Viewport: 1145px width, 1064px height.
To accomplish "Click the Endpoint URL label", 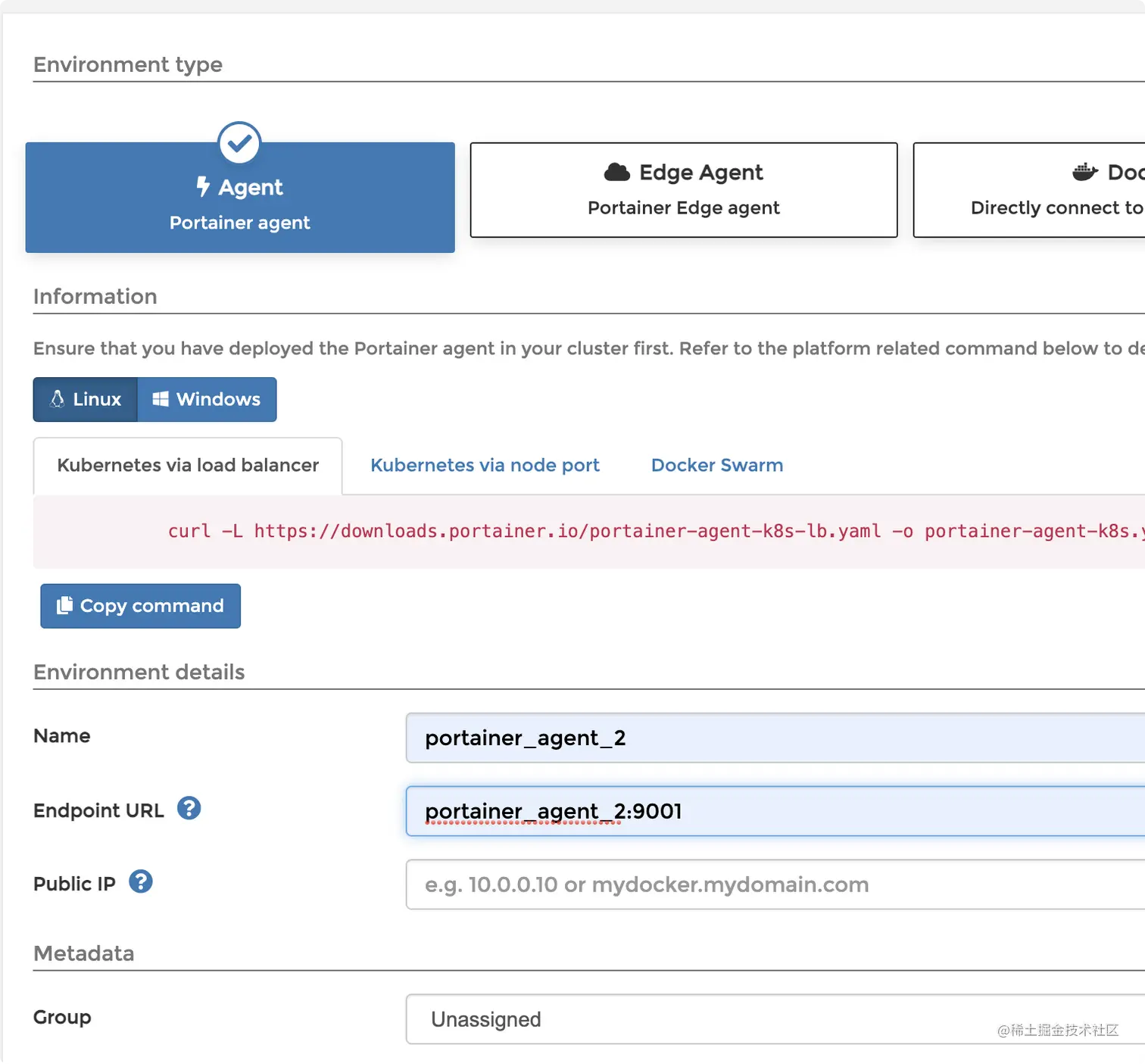I will pos(98,811).
